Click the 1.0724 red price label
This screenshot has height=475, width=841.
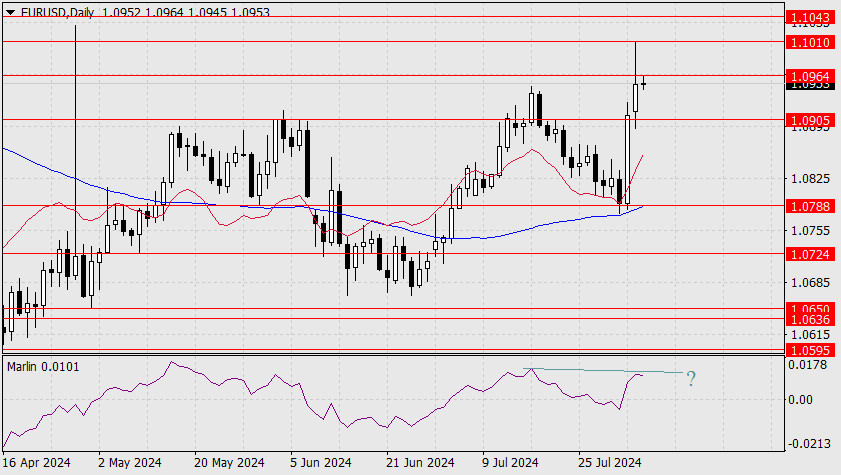[x=810, y=254]
